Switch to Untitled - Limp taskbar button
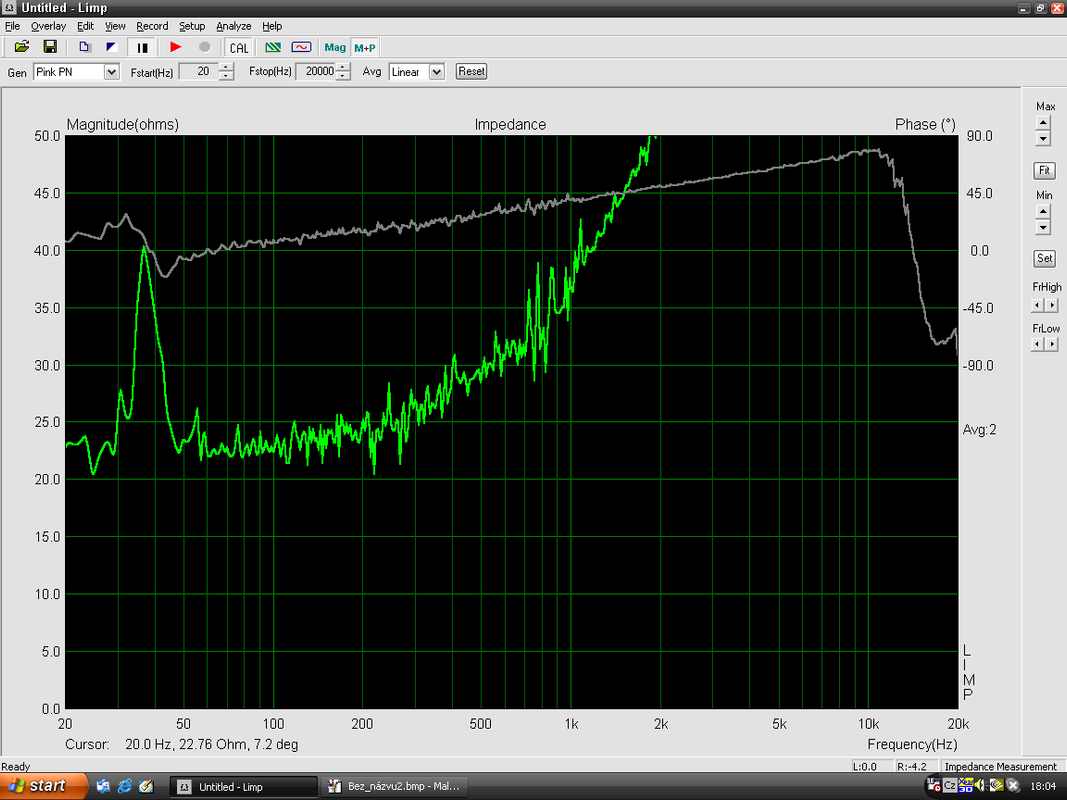 [244, 786]
